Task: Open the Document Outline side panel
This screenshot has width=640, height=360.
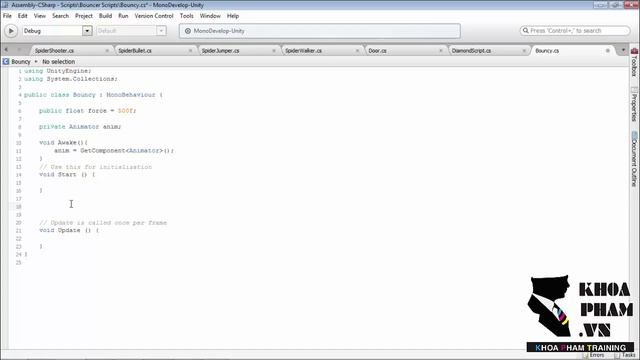Action: point(634,159)
